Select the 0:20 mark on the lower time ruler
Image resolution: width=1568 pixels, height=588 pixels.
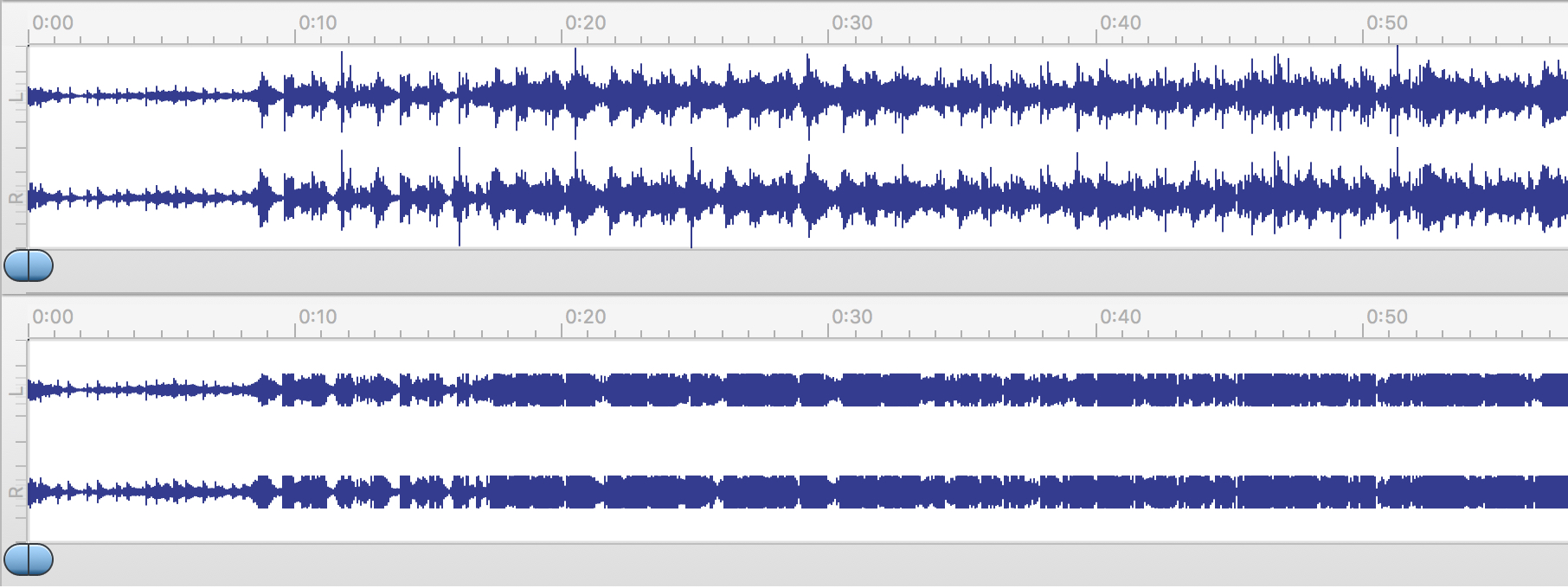pyautogui.click(x=584, y=317)
